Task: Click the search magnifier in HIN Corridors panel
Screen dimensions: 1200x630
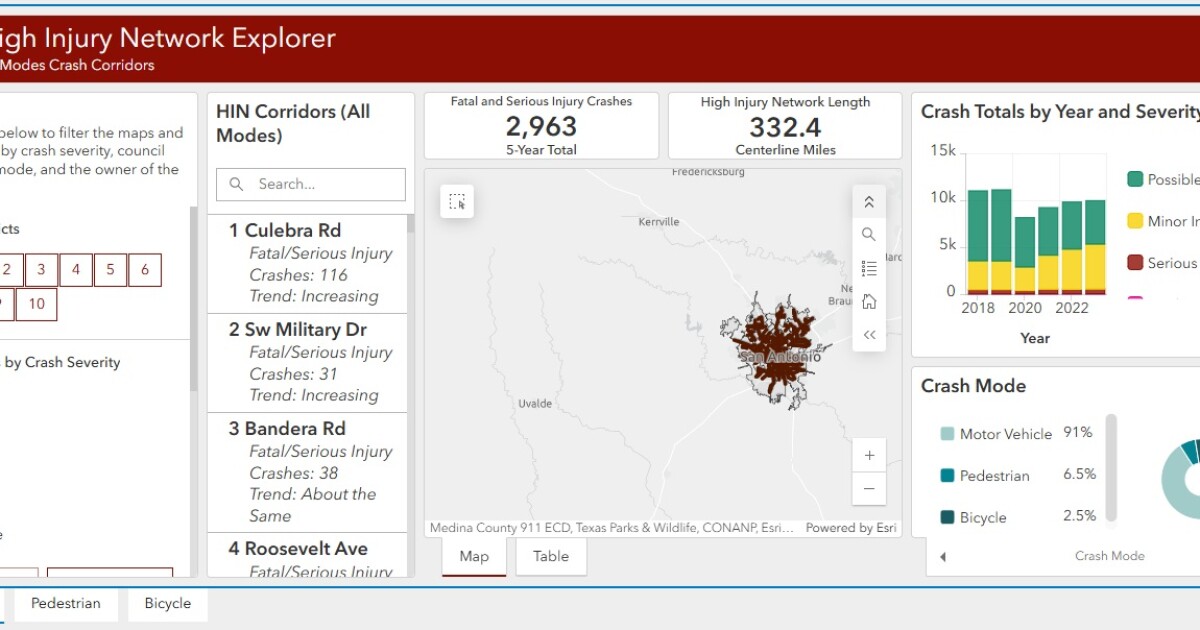Action: coord(236,184)
